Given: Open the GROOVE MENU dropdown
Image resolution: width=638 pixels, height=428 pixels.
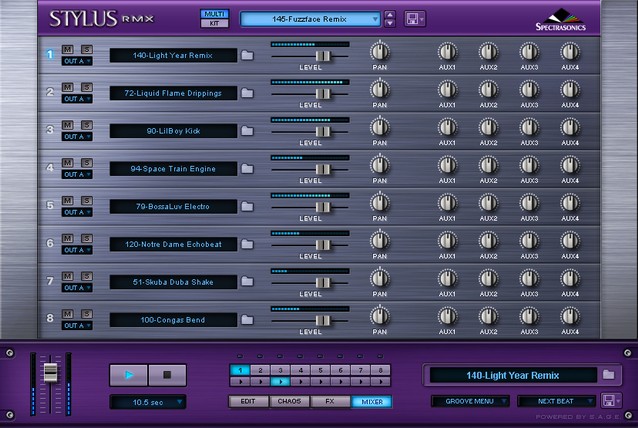Looking at the screenshot, I should click(470, 401).
